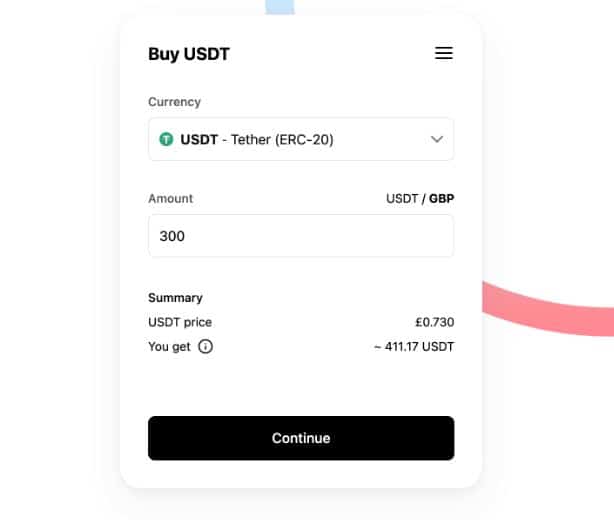Switch amount unit to USDT
Image resolution: width=614 pixels, height=520 pixels.
[x=402, y=199]
